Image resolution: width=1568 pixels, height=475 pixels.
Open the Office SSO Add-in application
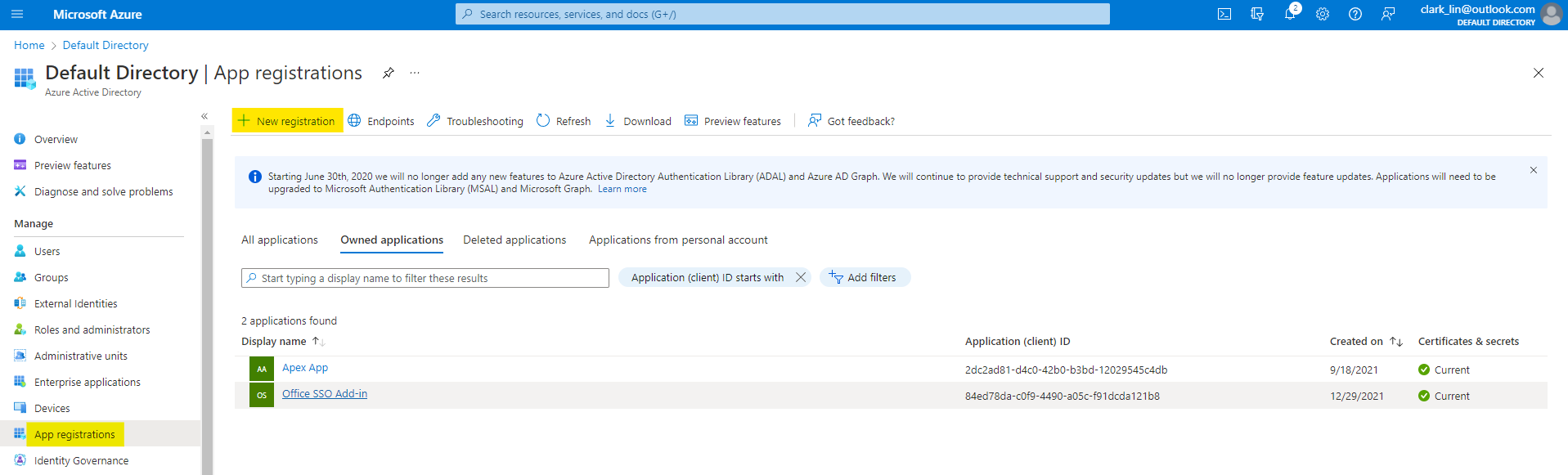pyautogui.click(x=325, y=393)
